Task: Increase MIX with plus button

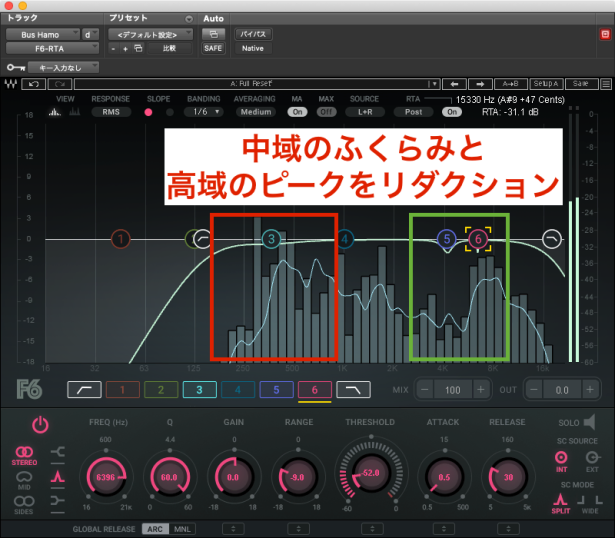Action: point(480,390)
